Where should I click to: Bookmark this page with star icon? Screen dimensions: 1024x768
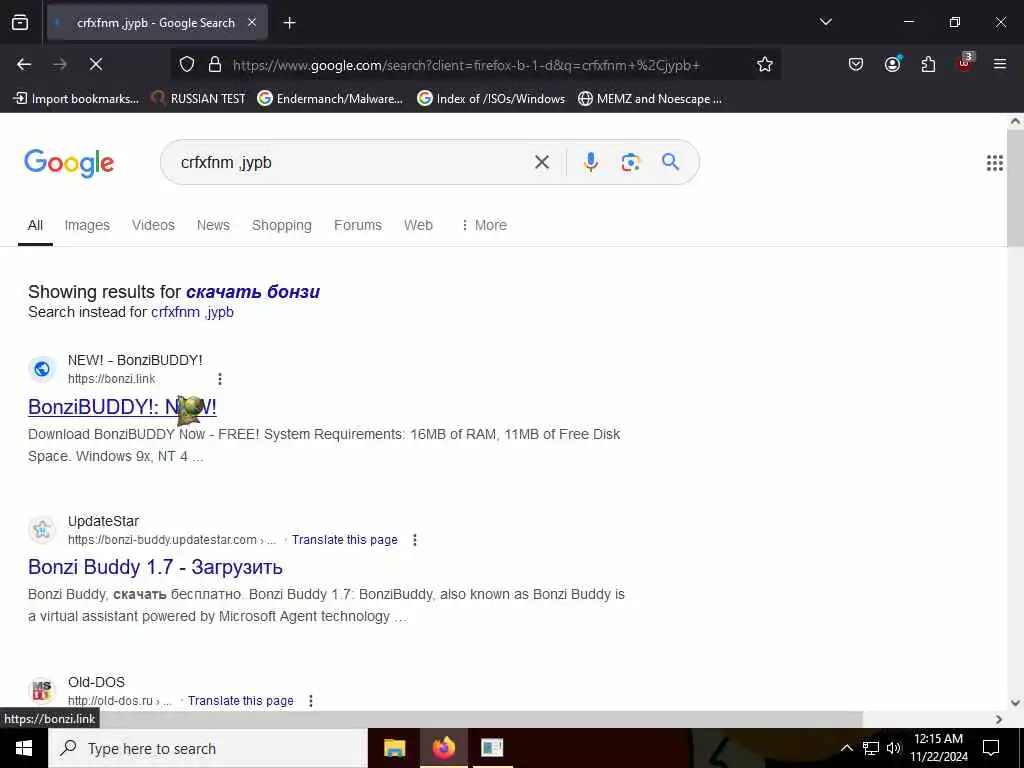click(765, 64)
